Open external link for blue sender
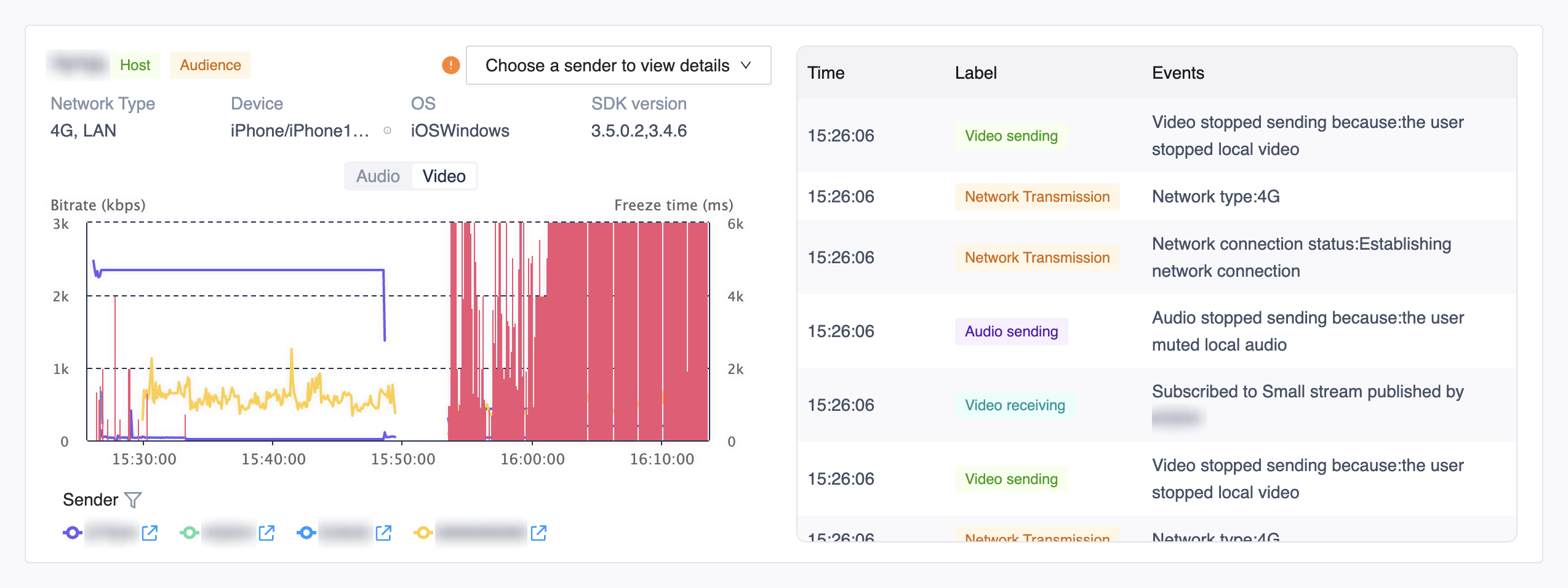1568x588 pixels. click(383, 533)
